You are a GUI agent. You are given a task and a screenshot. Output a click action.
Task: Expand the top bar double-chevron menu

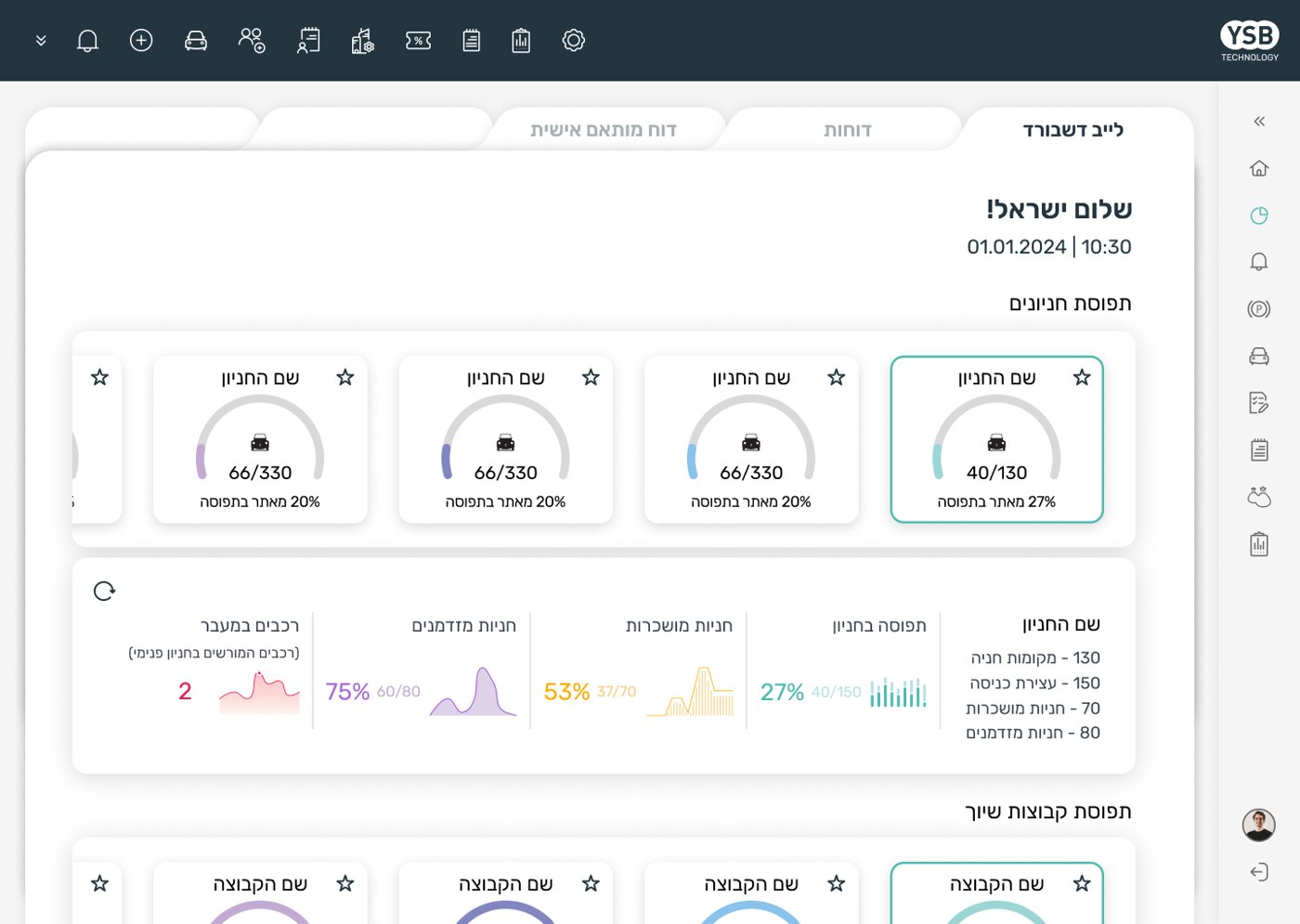[41, 41]
